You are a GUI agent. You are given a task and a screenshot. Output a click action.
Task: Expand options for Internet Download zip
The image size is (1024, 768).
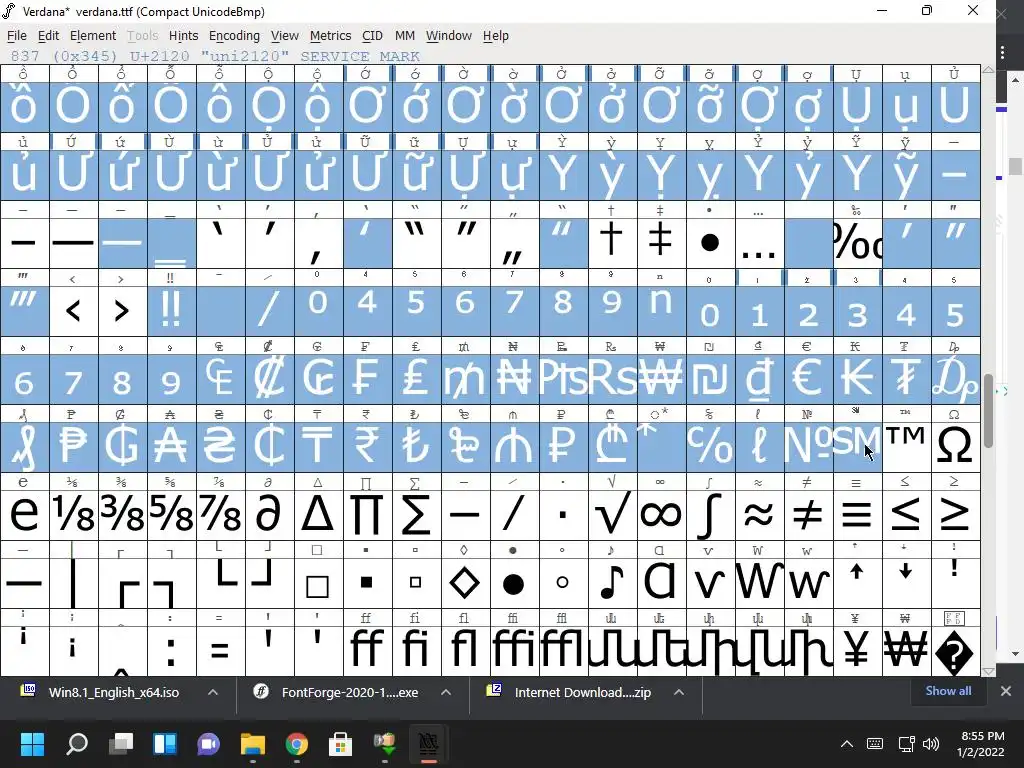[679, 692]
